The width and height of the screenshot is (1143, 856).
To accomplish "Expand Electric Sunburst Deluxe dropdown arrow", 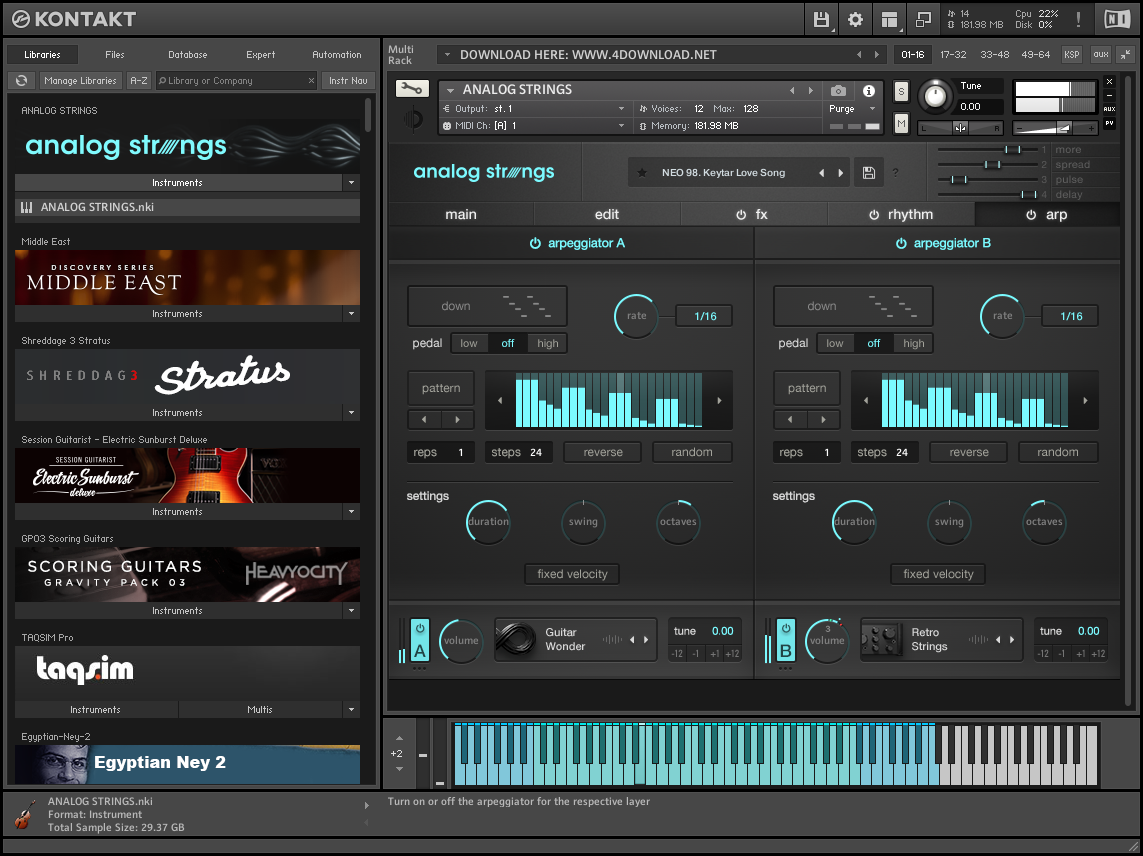I will coord(351,512).
